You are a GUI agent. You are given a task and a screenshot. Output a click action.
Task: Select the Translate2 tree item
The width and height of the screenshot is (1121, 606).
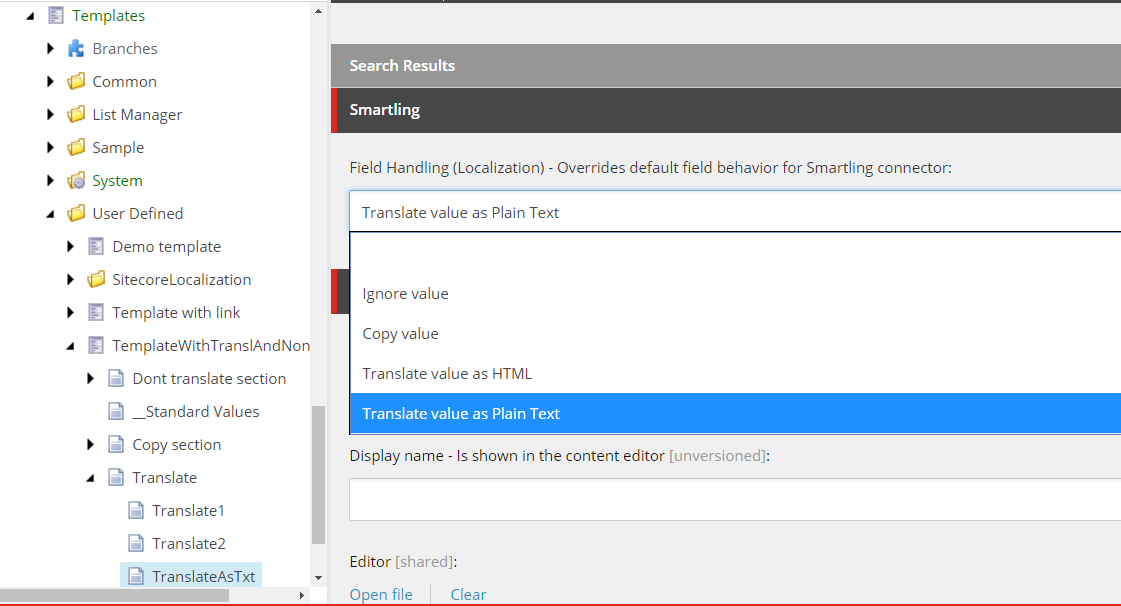point(189,543)
